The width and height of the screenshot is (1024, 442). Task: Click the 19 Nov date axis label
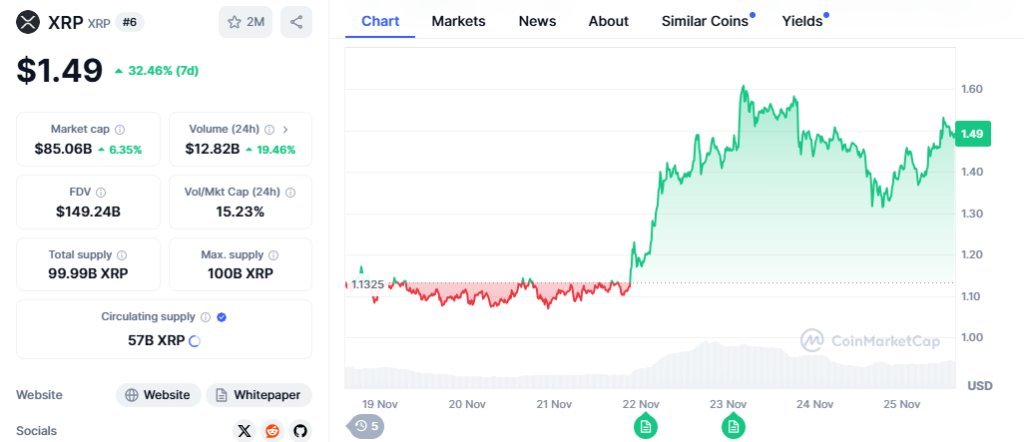pos(379,404)
